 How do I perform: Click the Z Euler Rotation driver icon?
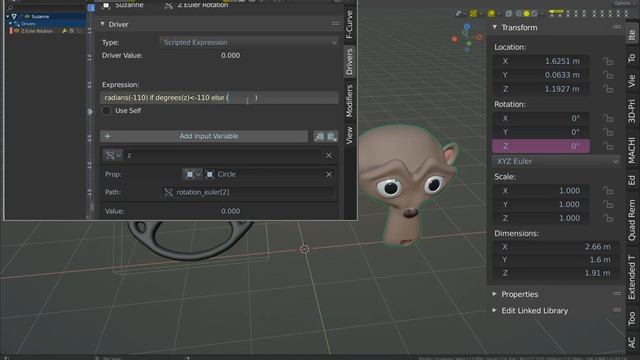pos(168,5)
